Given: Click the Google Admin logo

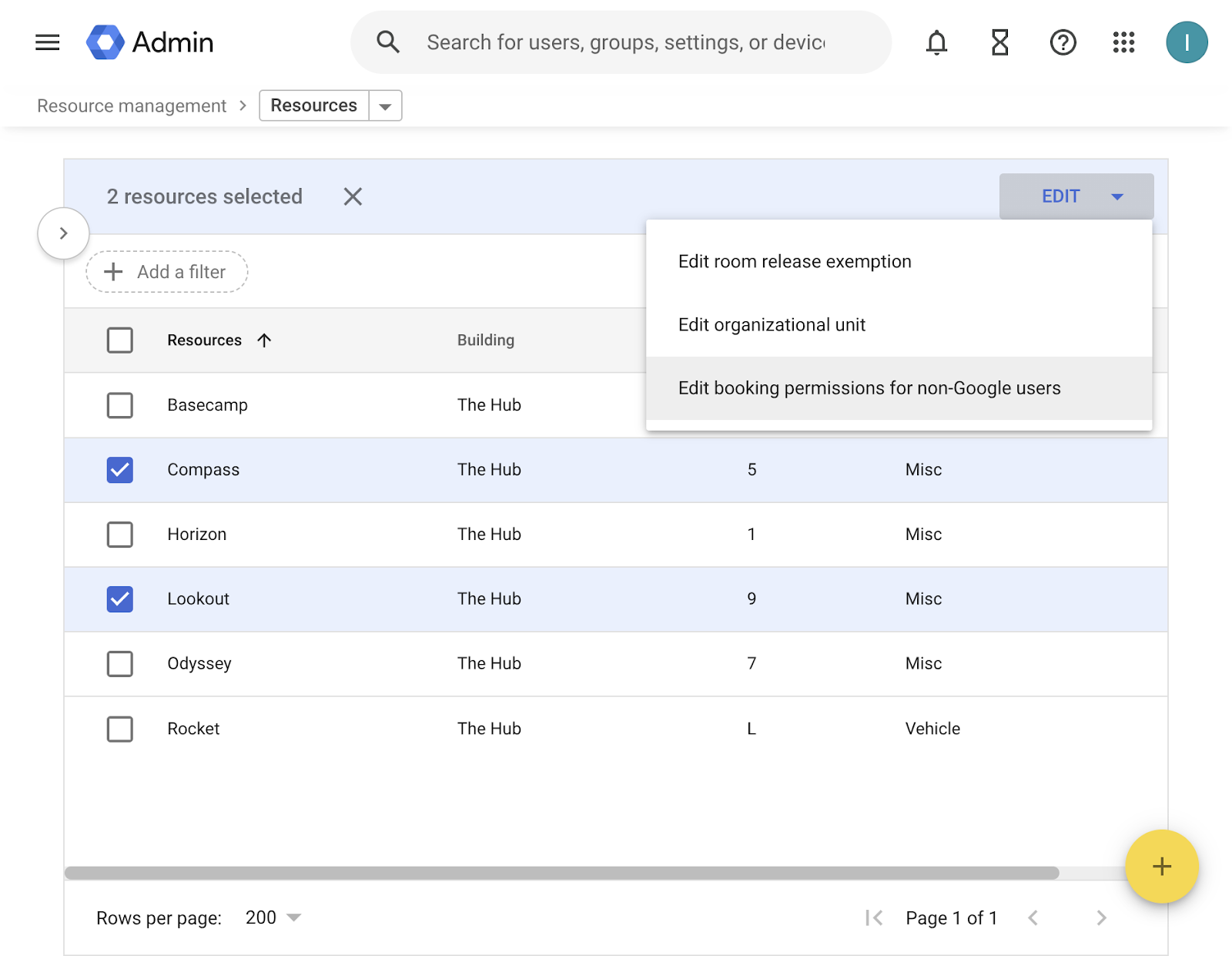Looking at the screenshot, I should click(x=105, y=42).
